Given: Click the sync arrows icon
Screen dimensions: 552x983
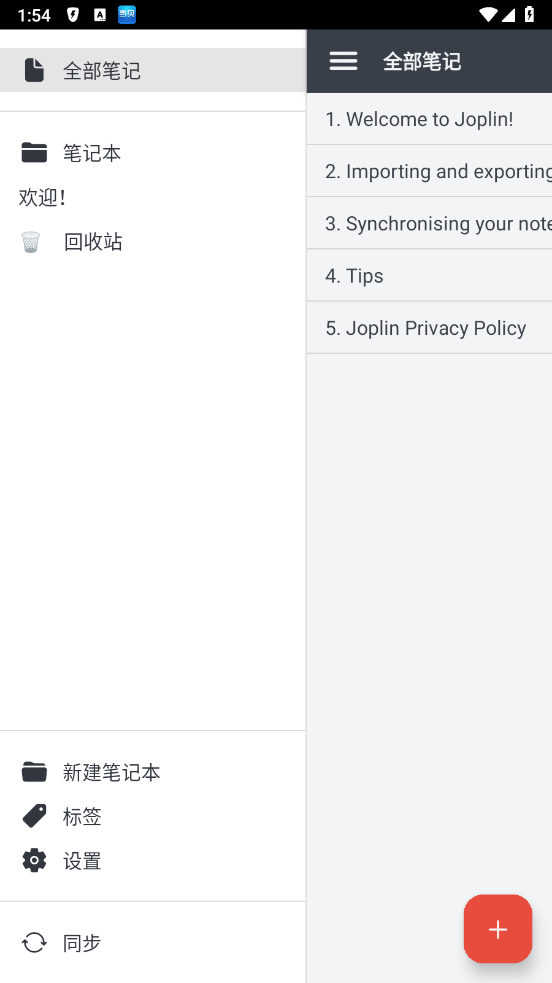Looking at the screenshot, I should click(x=34, y=942).
